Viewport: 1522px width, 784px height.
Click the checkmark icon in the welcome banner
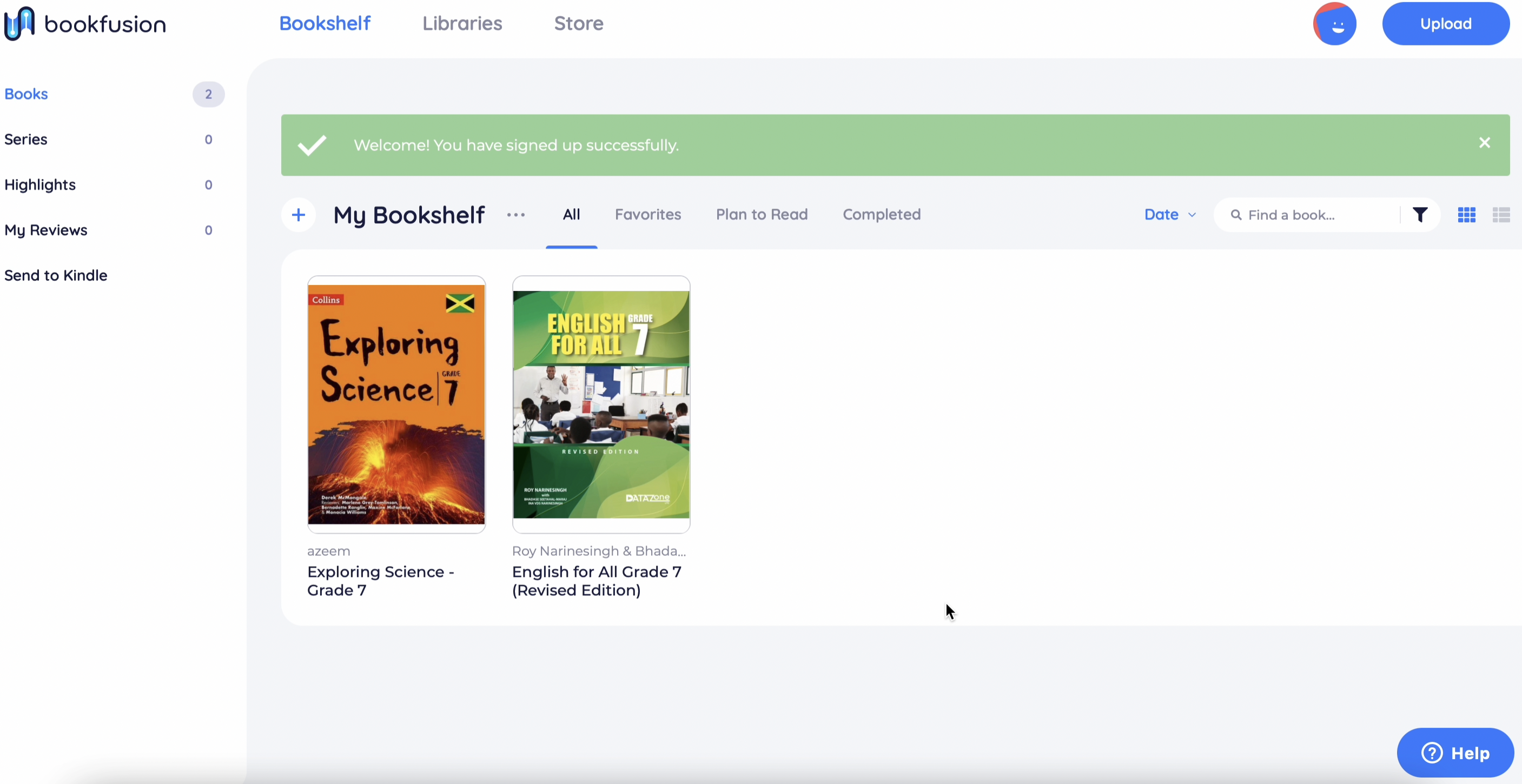pos(312,145)
